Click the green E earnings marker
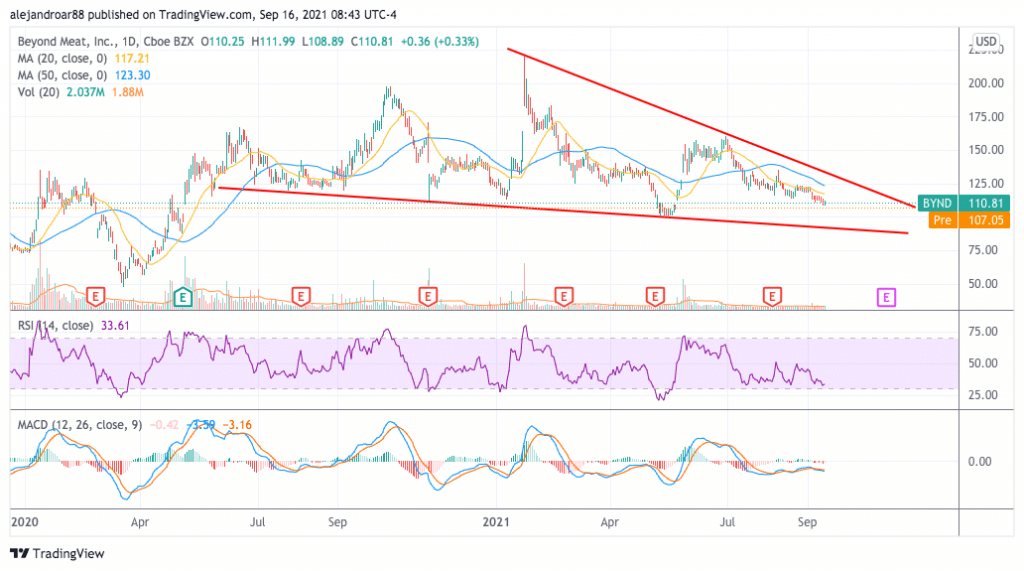 (x=183, y=297)
